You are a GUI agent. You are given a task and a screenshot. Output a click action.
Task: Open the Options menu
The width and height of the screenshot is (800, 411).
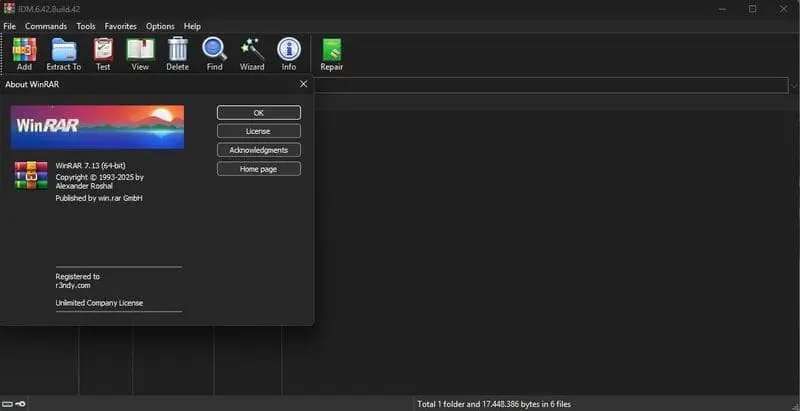pyautogui.click(x=160, y=26)
